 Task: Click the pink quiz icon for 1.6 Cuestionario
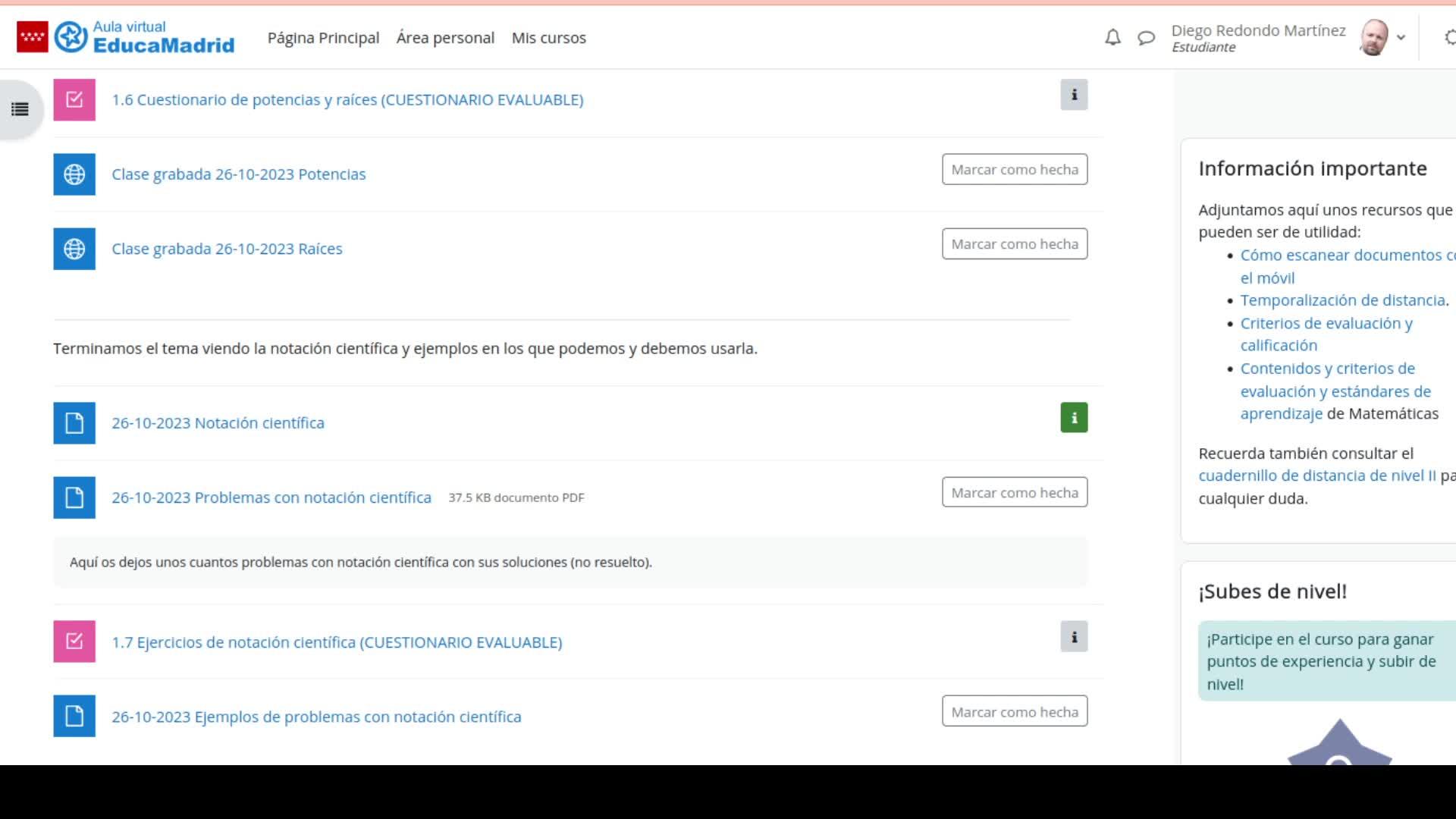[x=74, y=100]
